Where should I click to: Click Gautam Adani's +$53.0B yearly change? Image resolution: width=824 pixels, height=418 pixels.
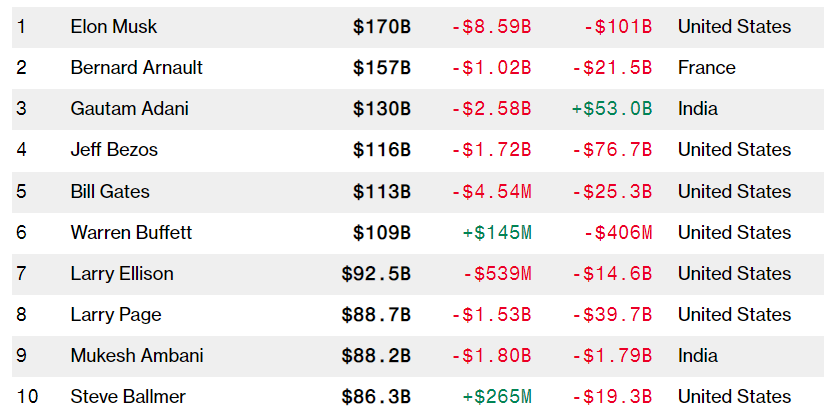(x=611, y=109)
